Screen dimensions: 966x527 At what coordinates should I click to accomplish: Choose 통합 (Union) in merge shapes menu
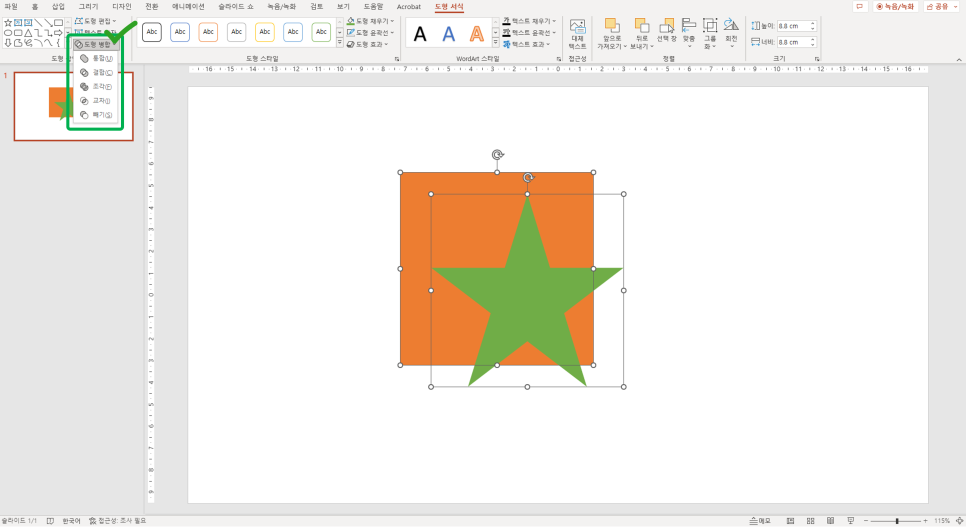tap(96, 59)
